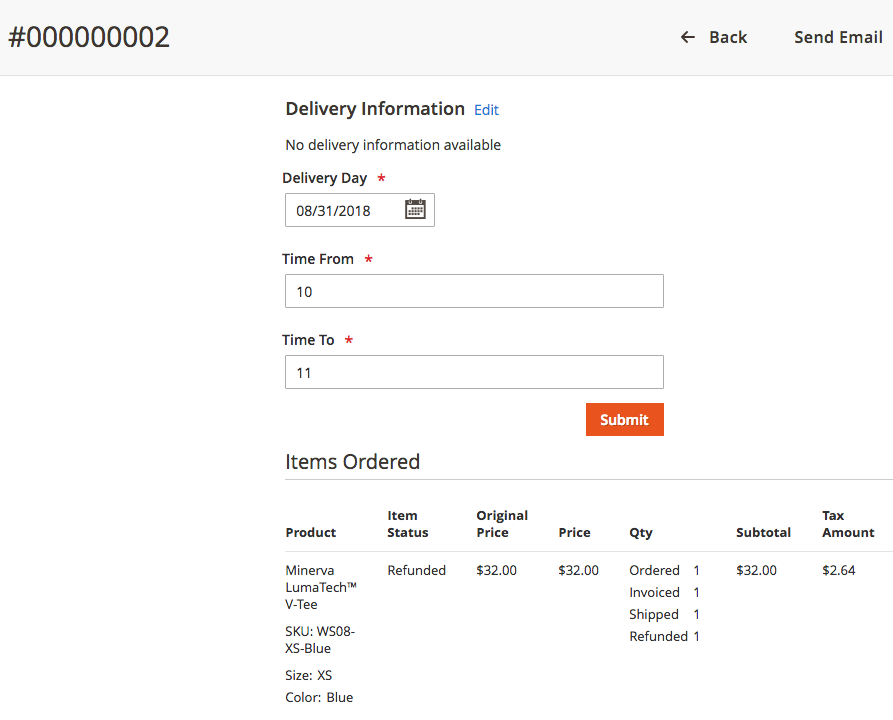Click into the Time To field
Image resolution: width=893 pixels, height=720 pixels.
(x=474, y=372)
